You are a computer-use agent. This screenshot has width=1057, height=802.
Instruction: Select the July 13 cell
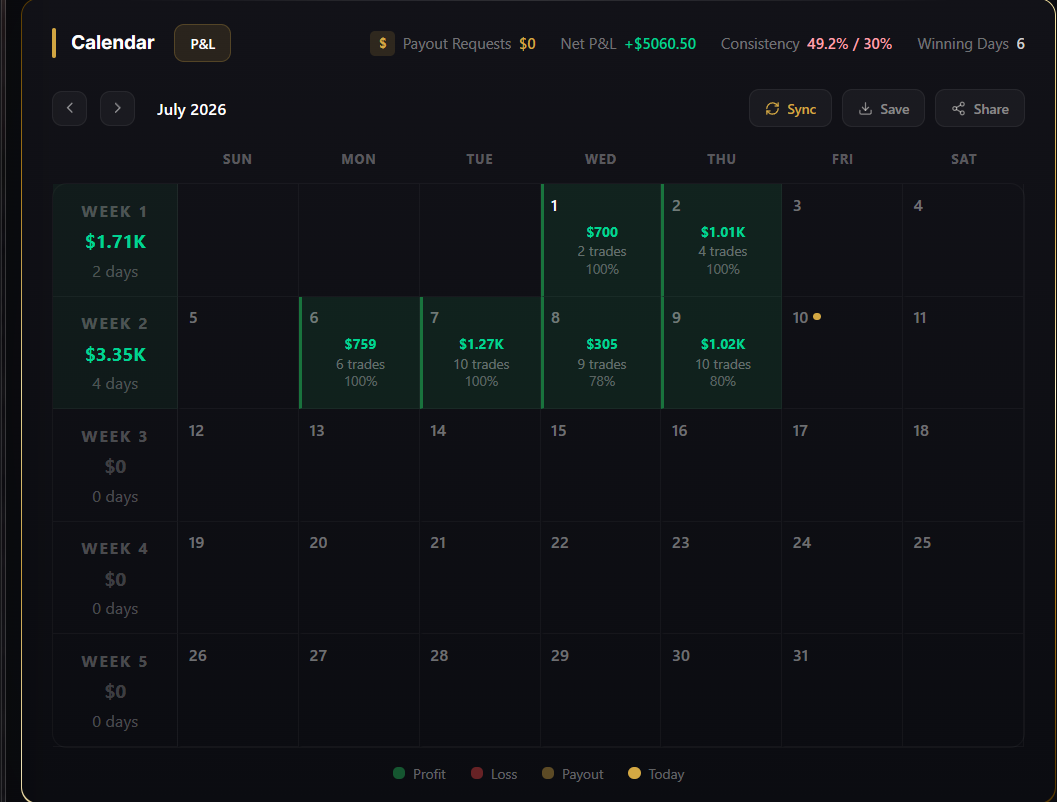click(359, 465)
